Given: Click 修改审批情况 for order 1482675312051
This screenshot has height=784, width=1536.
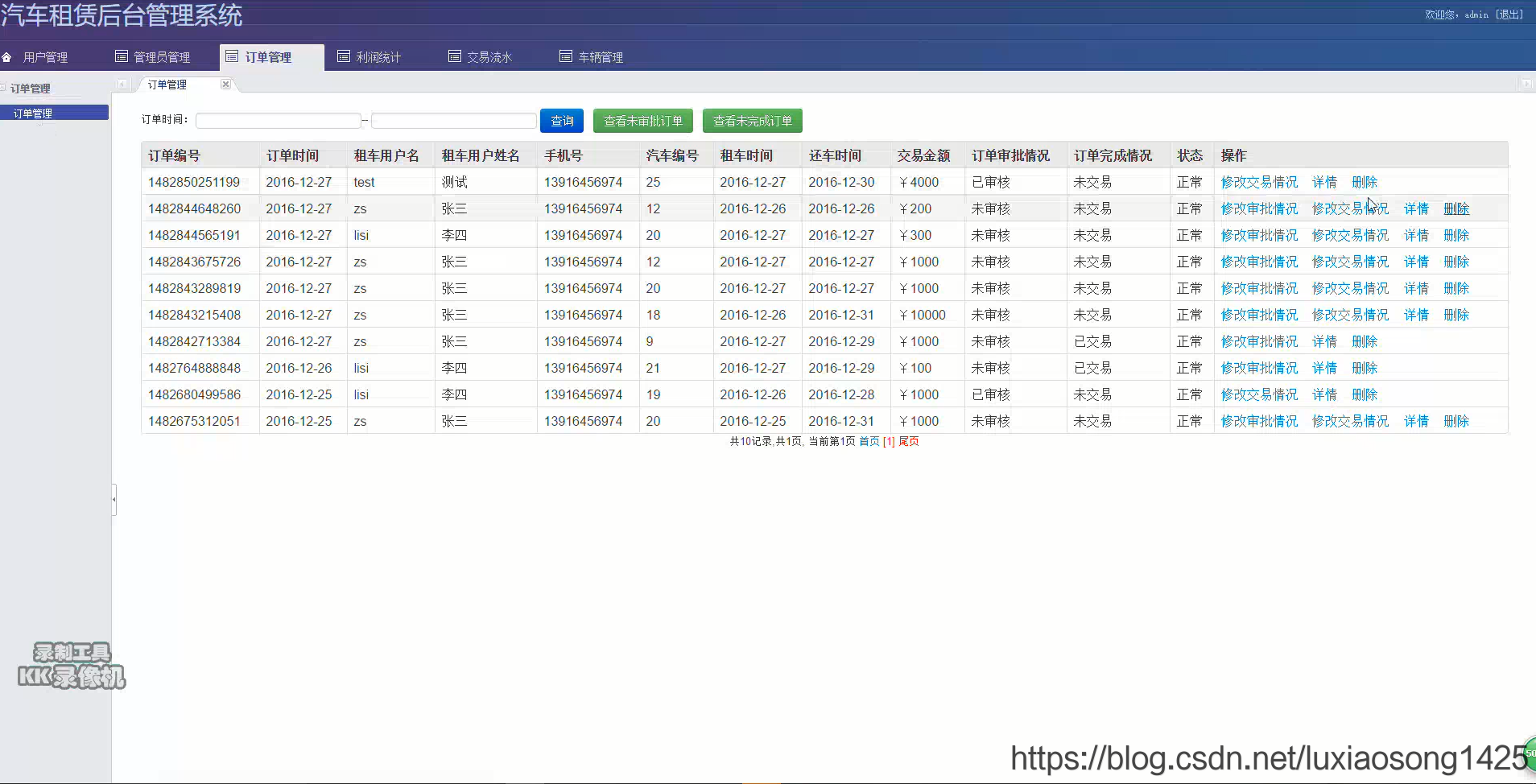Looking at the screenshot, I should 1259,421.
